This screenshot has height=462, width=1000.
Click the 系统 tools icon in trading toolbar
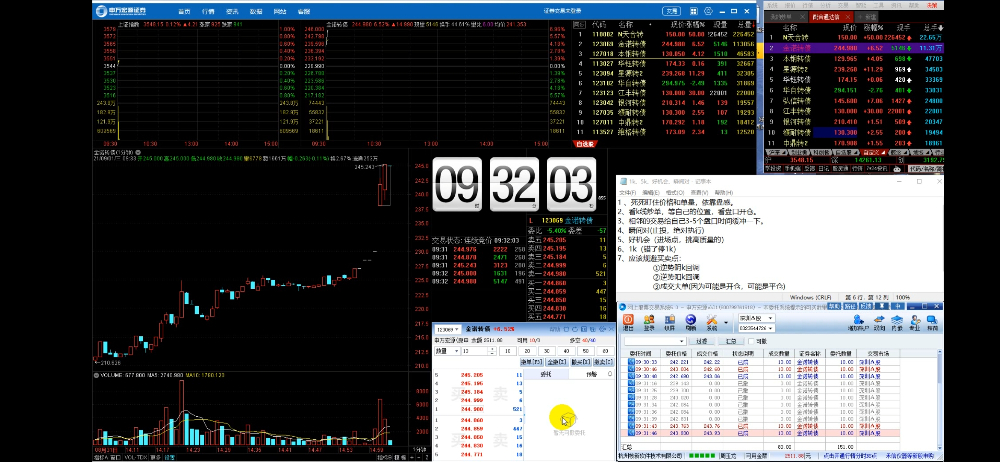pos(712,323)
